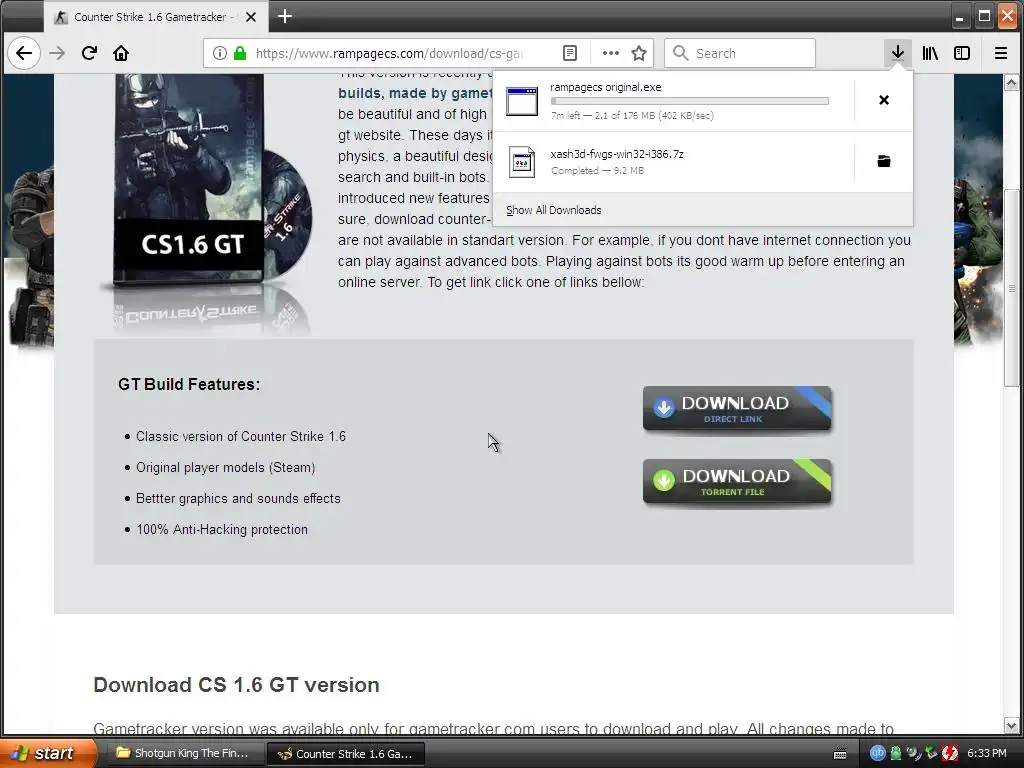The image size is (1024, 768).
Task: Open the Library bookmarks and history button
Action: coord(930,53)
